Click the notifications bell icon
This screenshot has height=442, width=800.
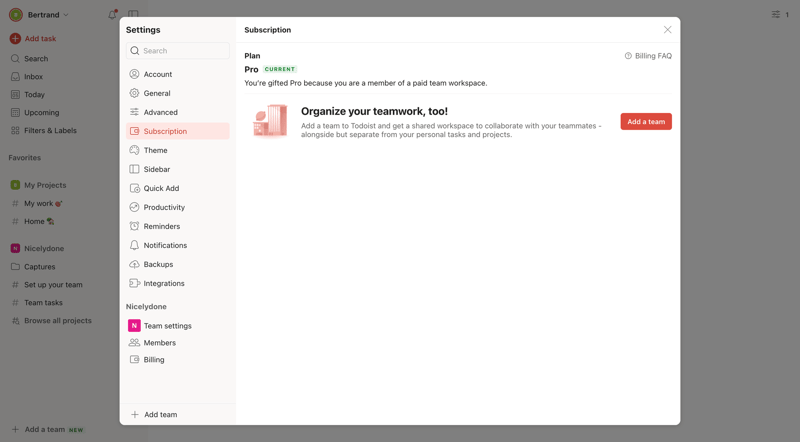[x=112, y=14]
